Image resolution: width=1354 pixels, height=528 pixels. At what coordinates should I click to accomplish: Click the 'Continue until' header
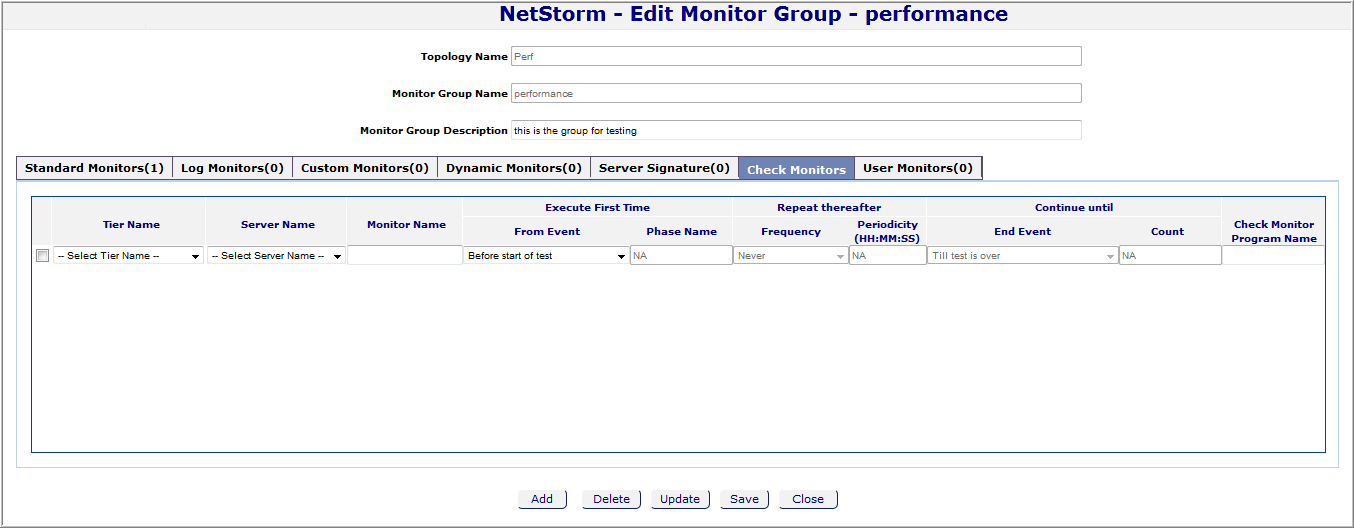pos(1074,207)
